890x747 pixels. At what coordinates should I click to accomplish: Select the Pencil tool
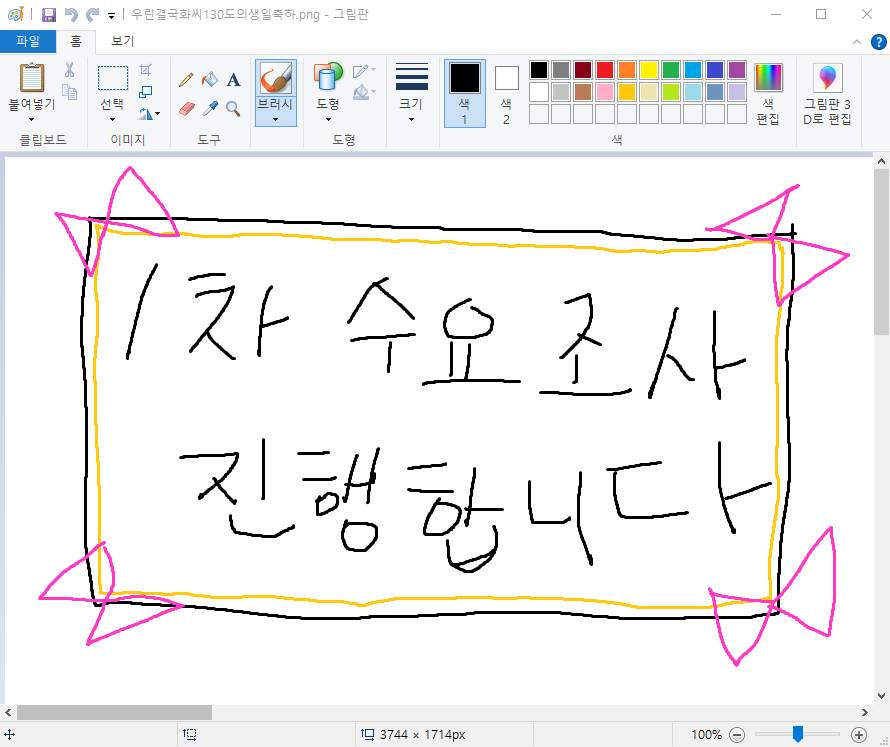(x=186, y=79)
